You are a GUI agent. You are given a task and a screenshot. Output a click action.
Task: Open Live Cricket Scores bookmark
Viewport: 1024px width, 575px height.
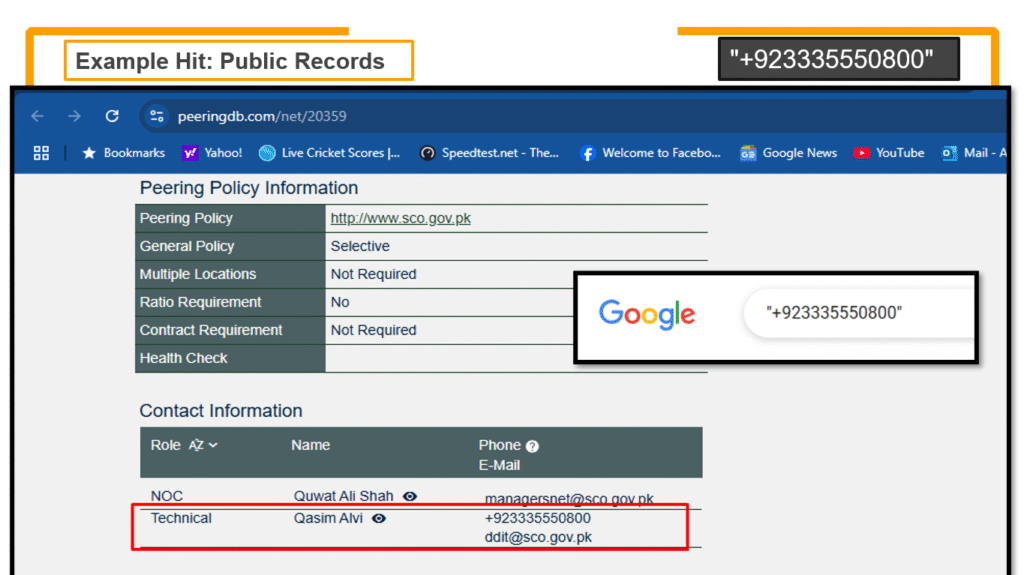330,153
